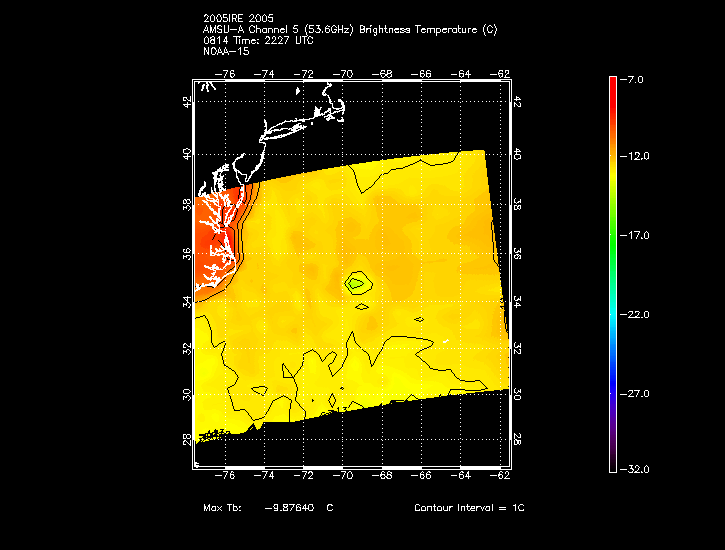Click the -62 label on the top longitude axis
The image size is (725, 550).
pyautogui.click(x=499, y=74)
